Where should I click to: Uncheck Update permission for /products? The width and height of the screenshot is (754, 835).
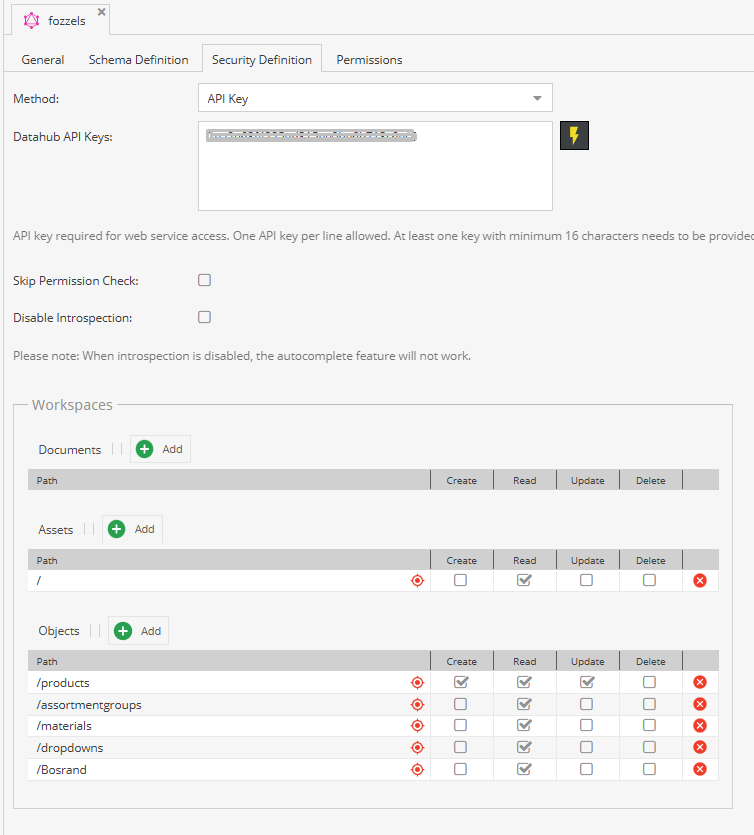[x=587, y=682]
